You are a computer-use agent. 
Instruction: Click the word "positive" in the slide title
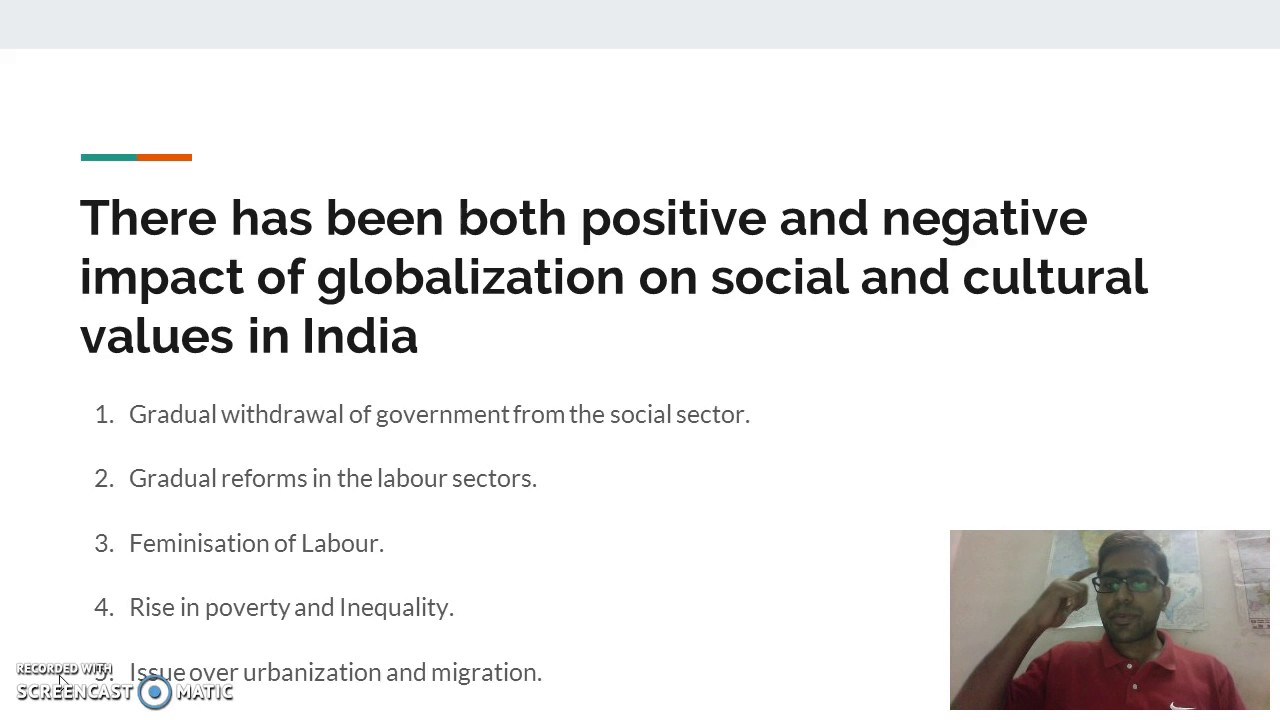[x=672, y=218]
